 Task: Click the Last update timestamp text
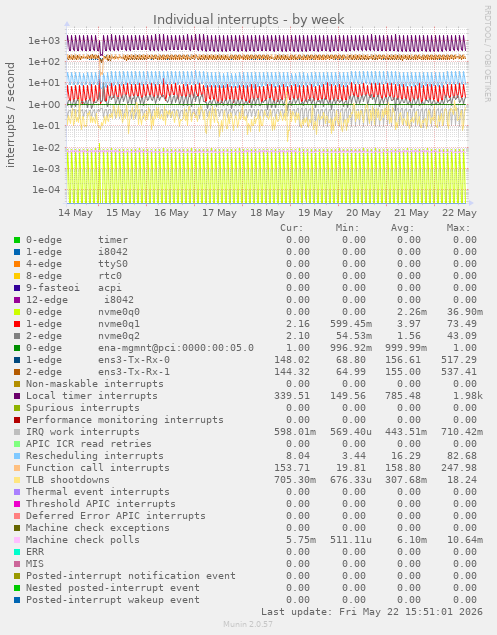click(x=372, y=612)
